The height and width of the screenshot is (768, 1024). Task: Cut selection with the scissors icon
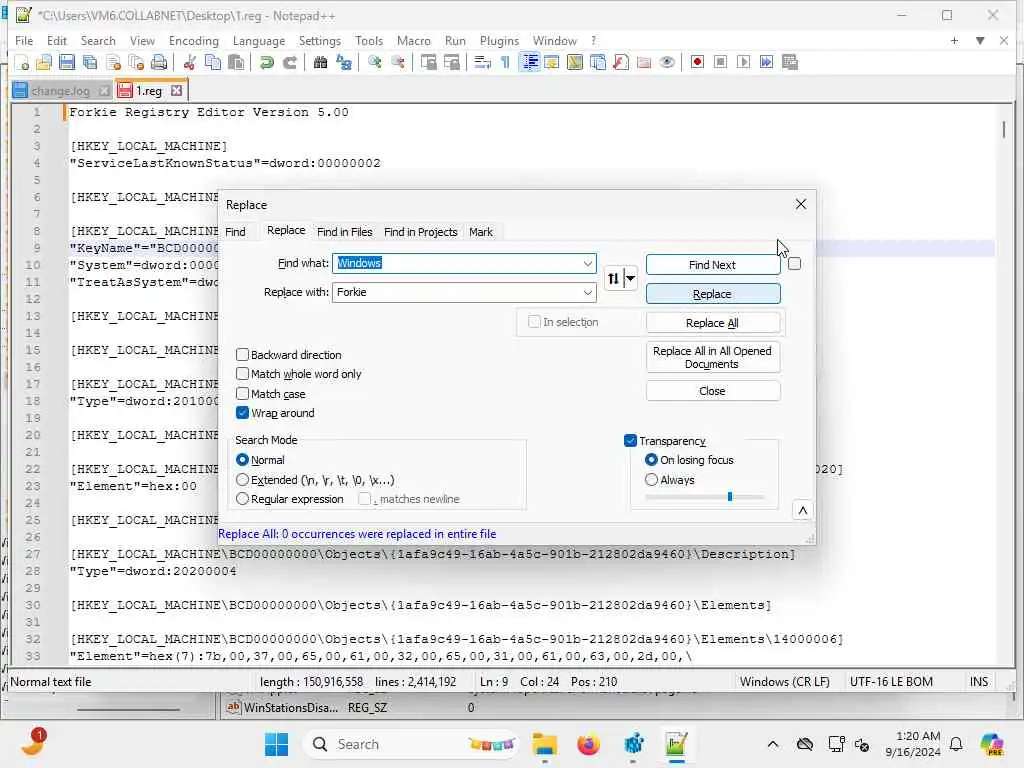[189, 63]
